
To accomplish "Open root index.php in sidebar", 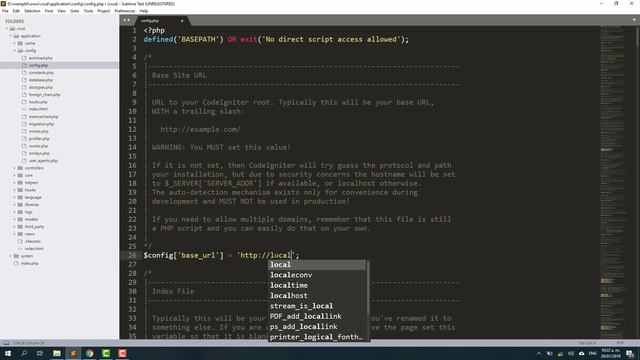I will pyautogui.click(x=29, y=263).
